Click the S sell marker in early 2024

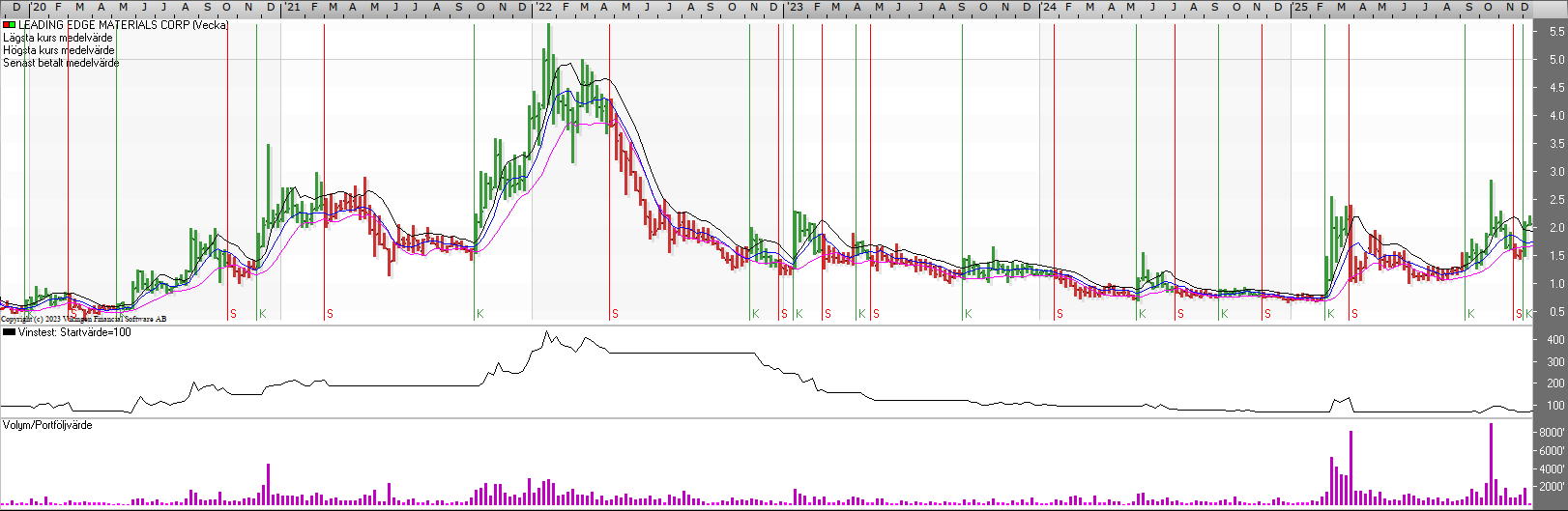pyautogui.click(x=1060, y=314)
